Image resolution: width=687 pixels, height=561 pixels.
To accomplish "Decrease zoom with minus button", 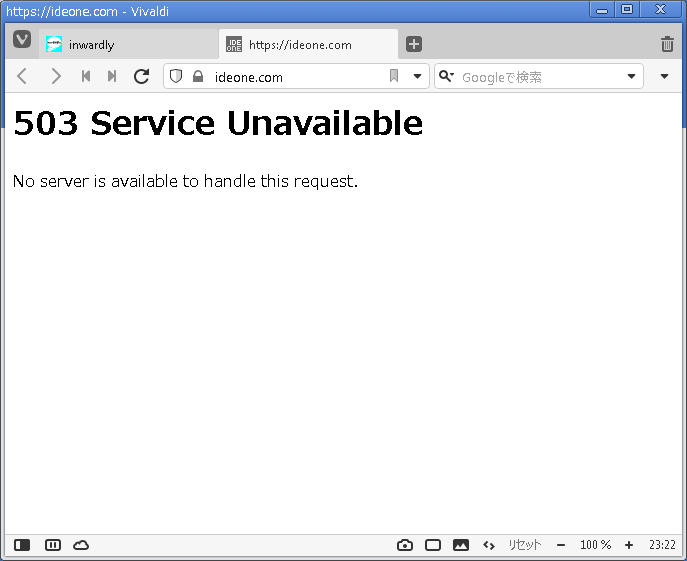I will [561, 545].
